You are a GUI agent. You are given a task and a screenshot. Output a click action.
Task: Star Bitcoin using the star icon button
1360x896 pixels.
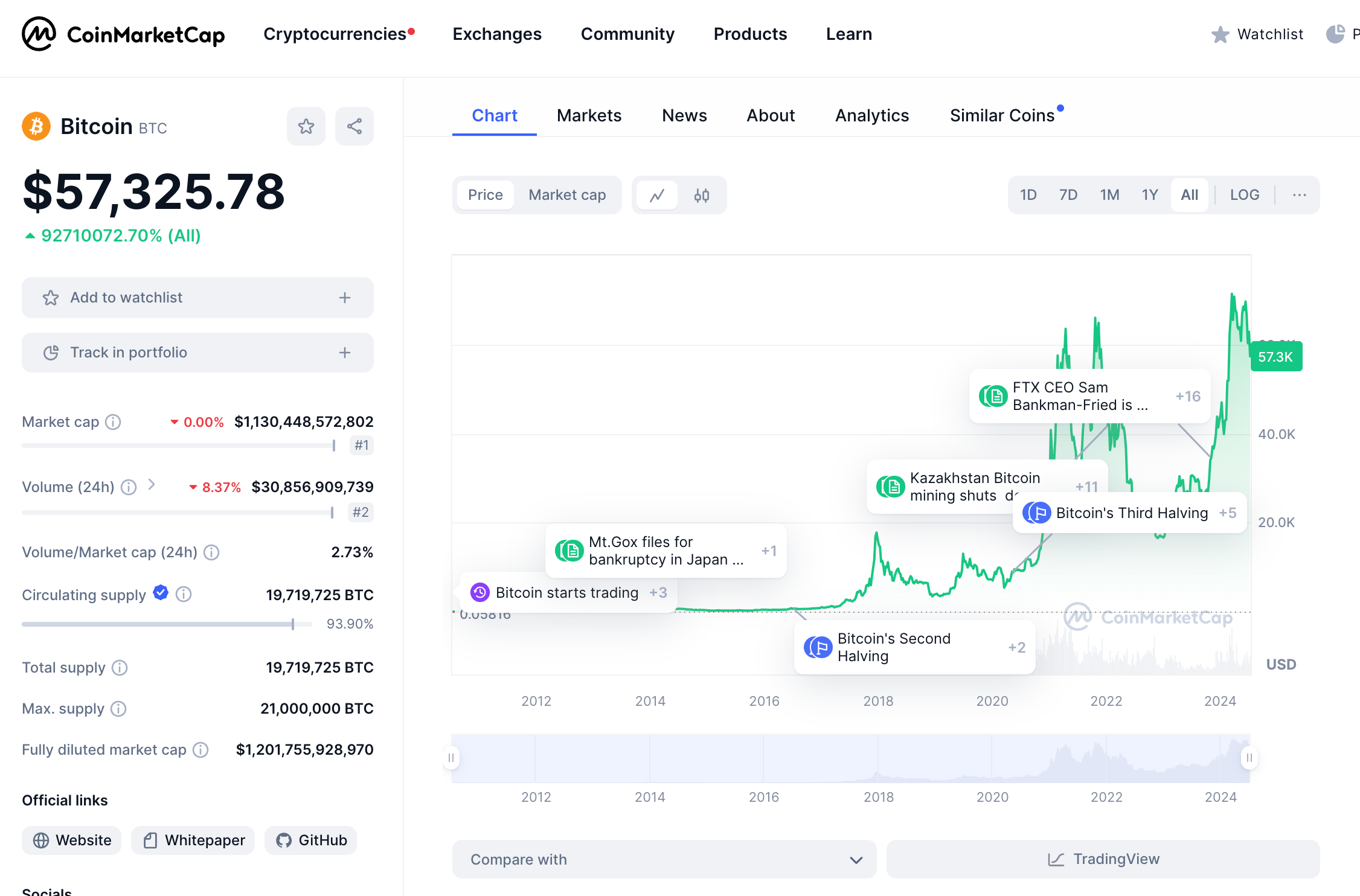[306, 126]
